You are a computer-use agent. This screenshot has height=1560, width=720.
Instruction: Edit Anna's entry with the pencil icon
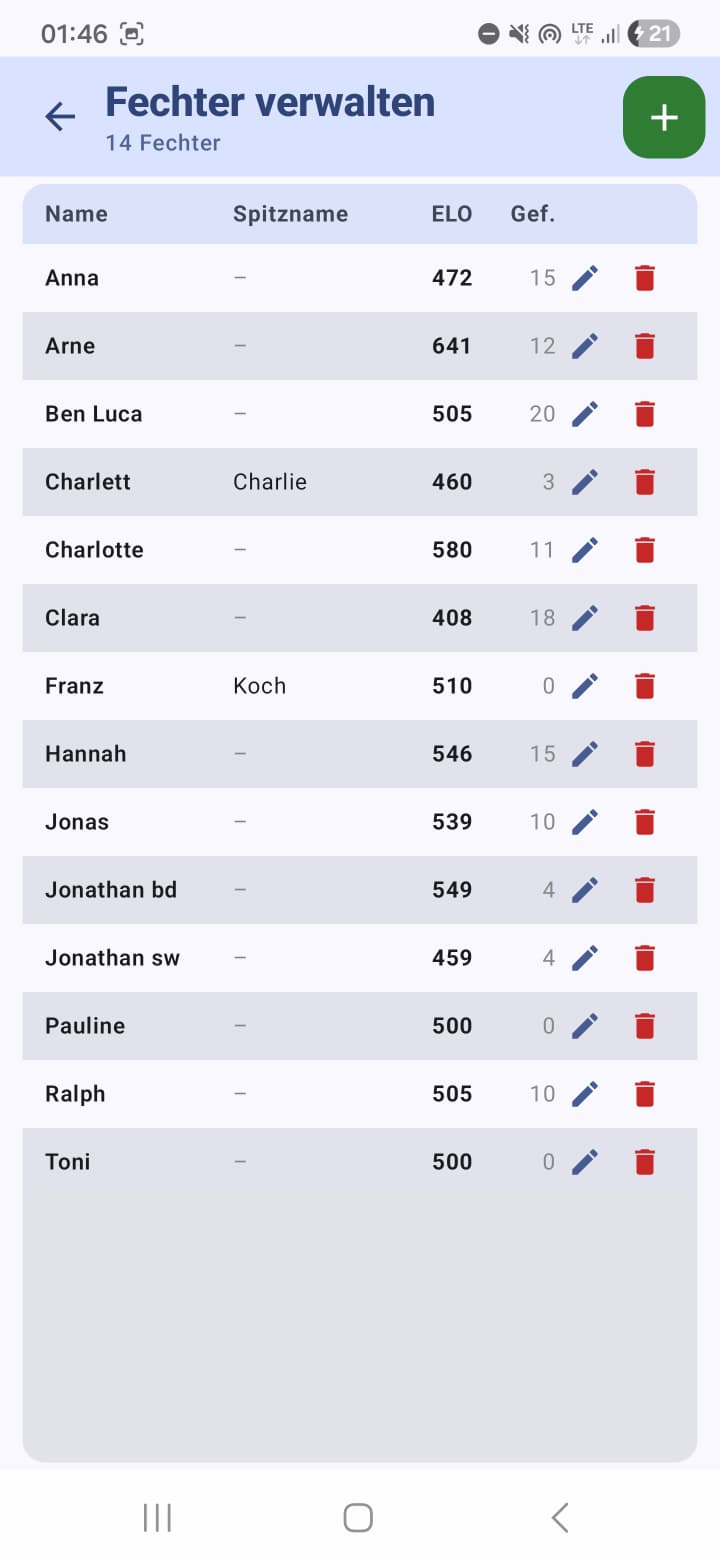pyautogui.click(x=585, y=278)
